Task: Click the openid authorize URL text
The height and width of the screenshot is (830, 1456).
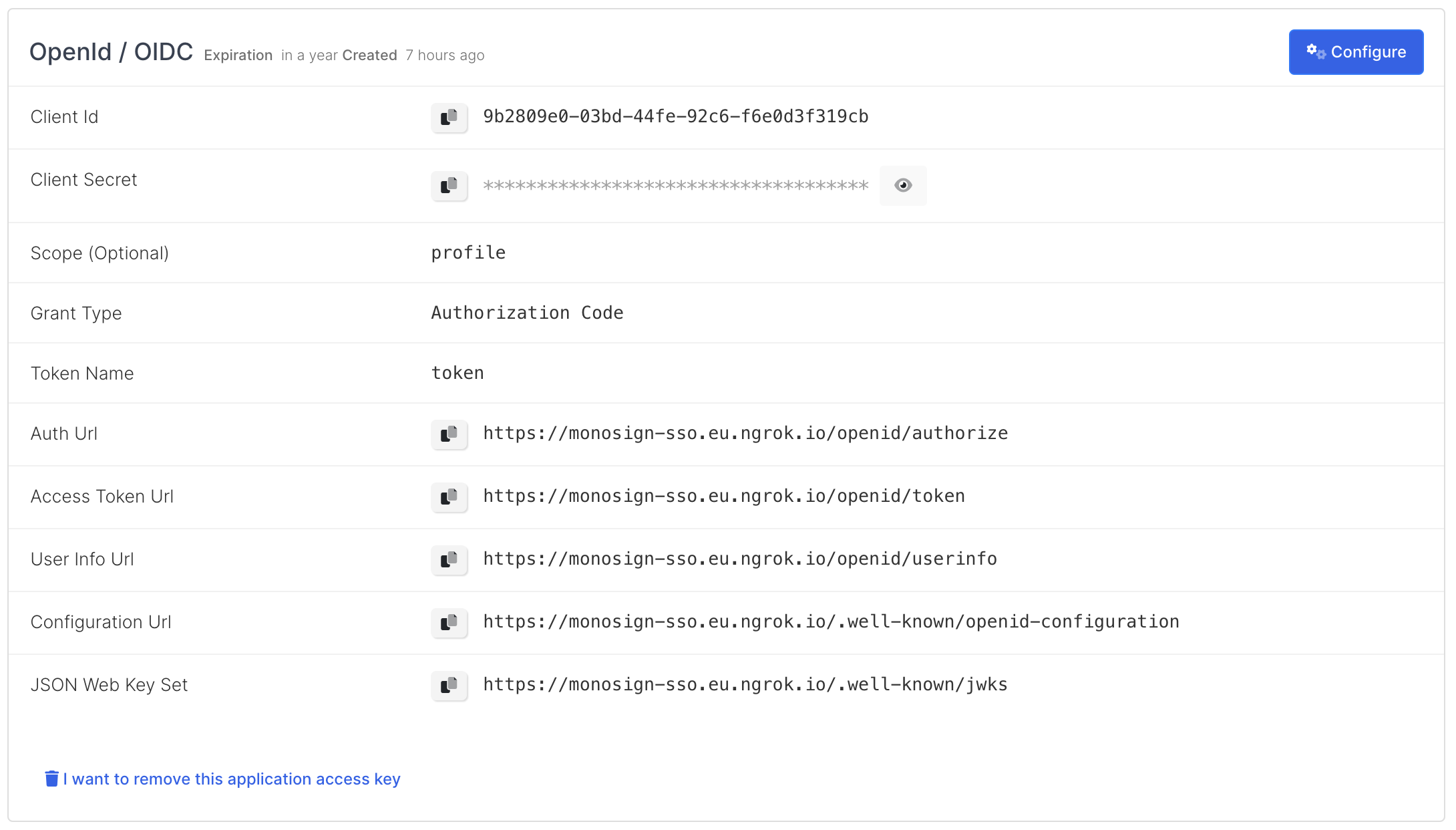Action: pos(745,434)
